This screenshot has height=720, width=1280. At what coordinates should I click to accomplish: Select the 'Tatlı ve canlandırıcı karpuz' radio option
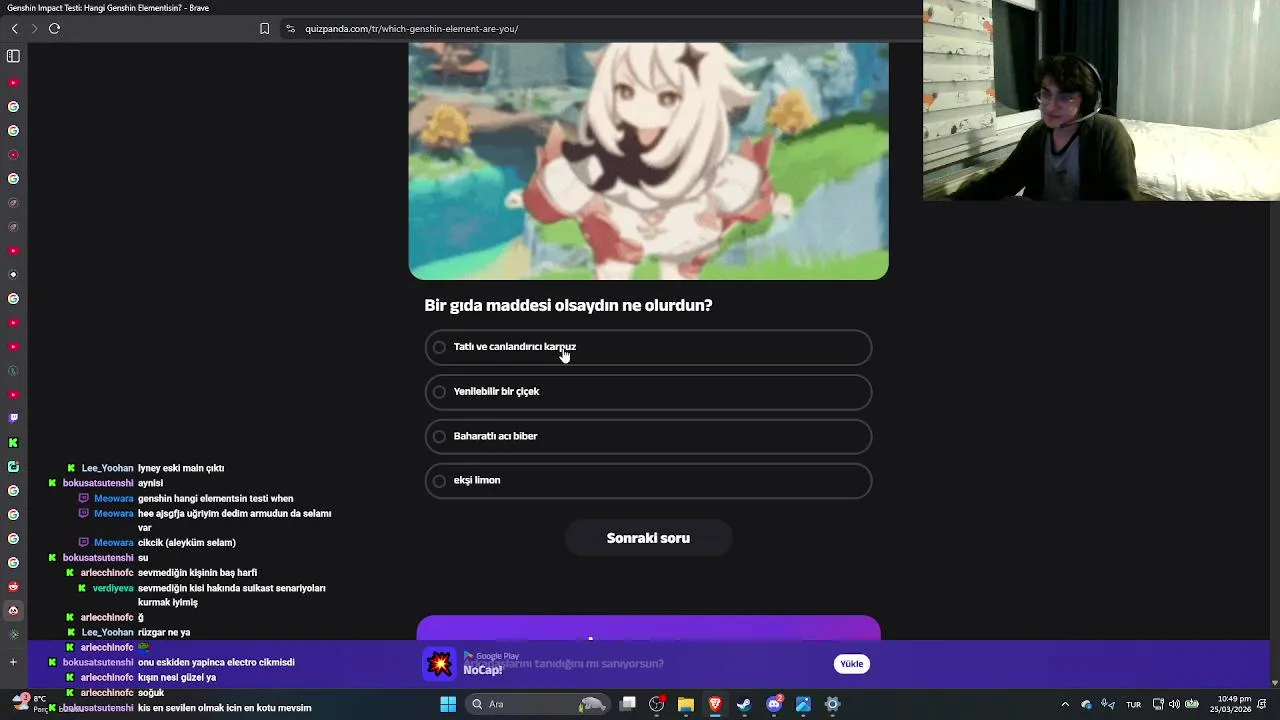(648, 347)
